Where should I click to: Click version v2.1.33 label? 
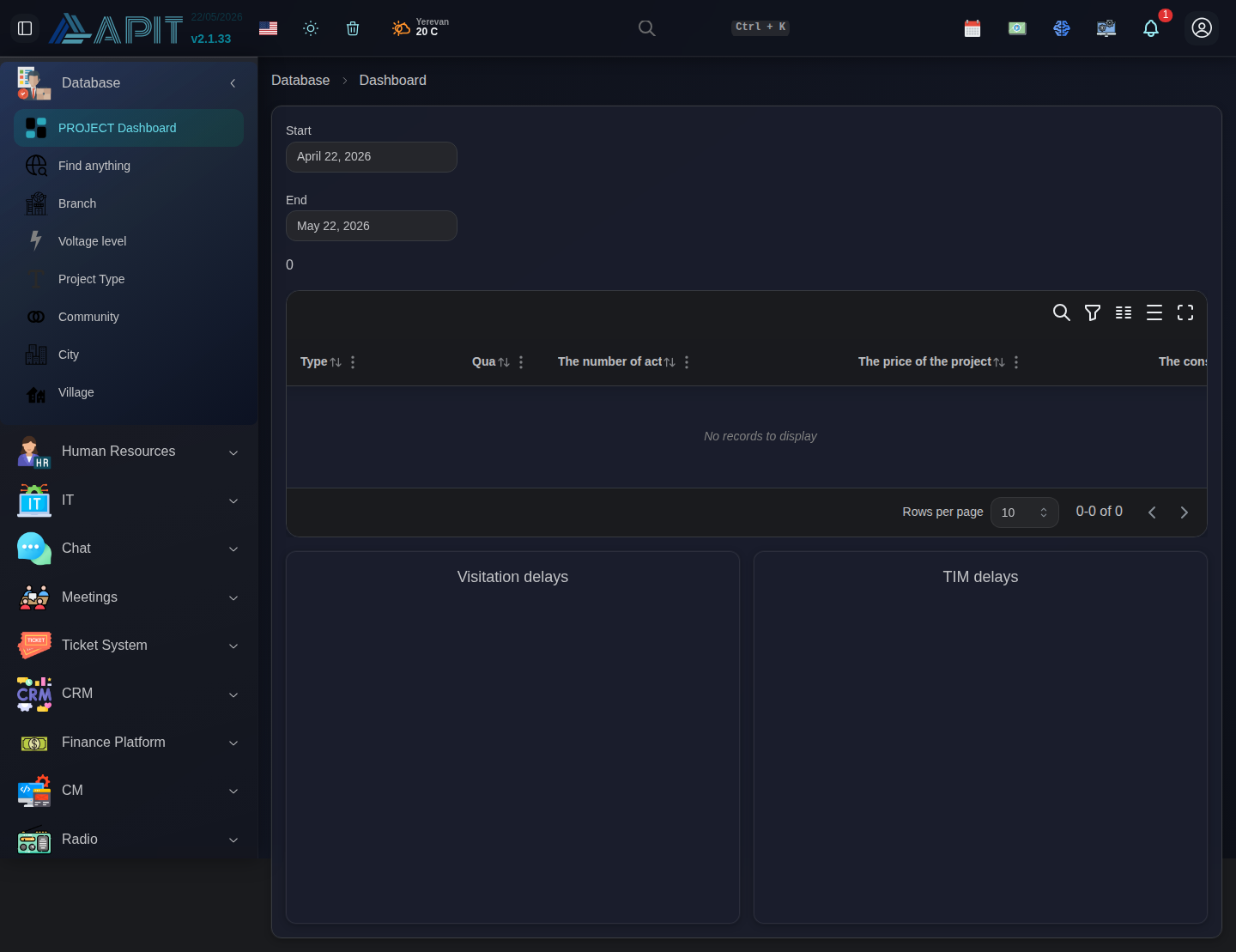211,39
